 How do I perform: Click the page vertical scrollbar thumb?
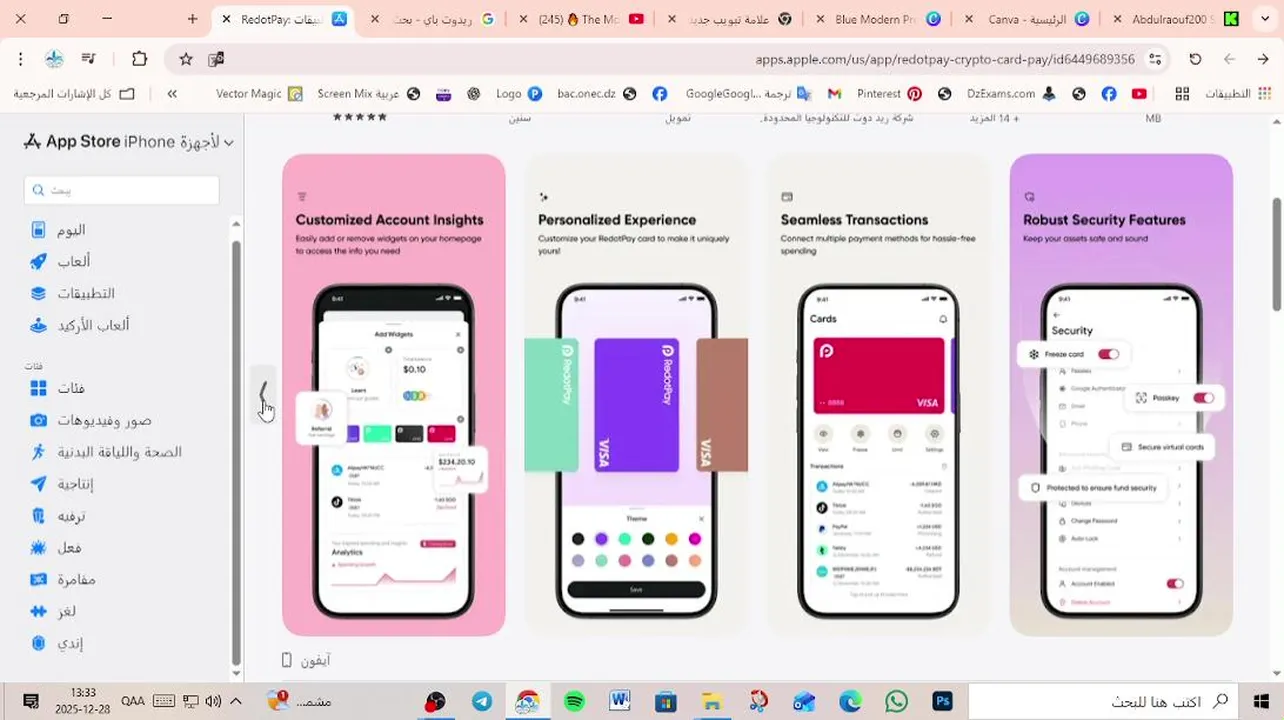1277,254
